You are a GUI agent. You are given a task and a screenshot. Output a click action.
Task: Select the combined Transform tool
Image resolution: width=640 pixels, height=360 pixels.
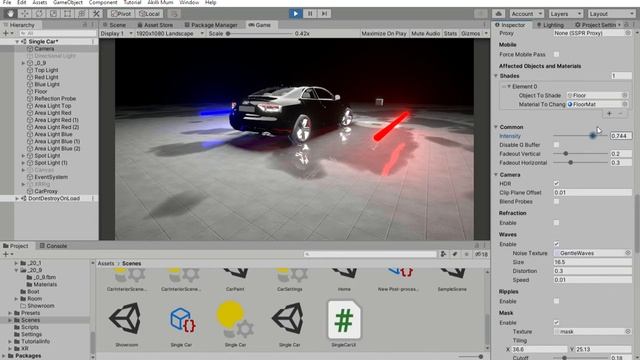click(x=82, y=13)
